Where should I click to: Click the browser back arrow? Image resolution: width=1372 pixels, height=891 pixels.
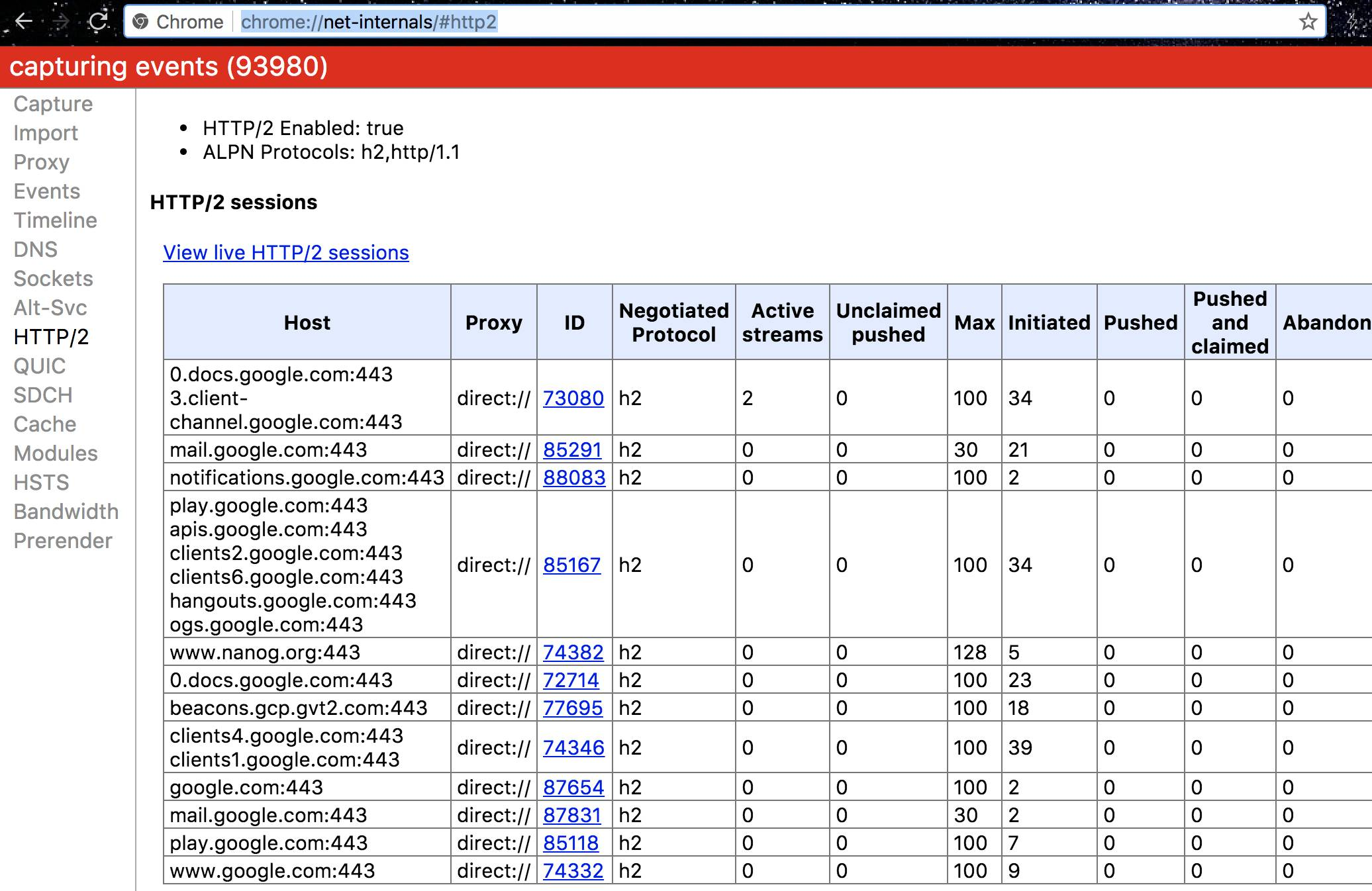pyautogui.click(x=24, y=22)
